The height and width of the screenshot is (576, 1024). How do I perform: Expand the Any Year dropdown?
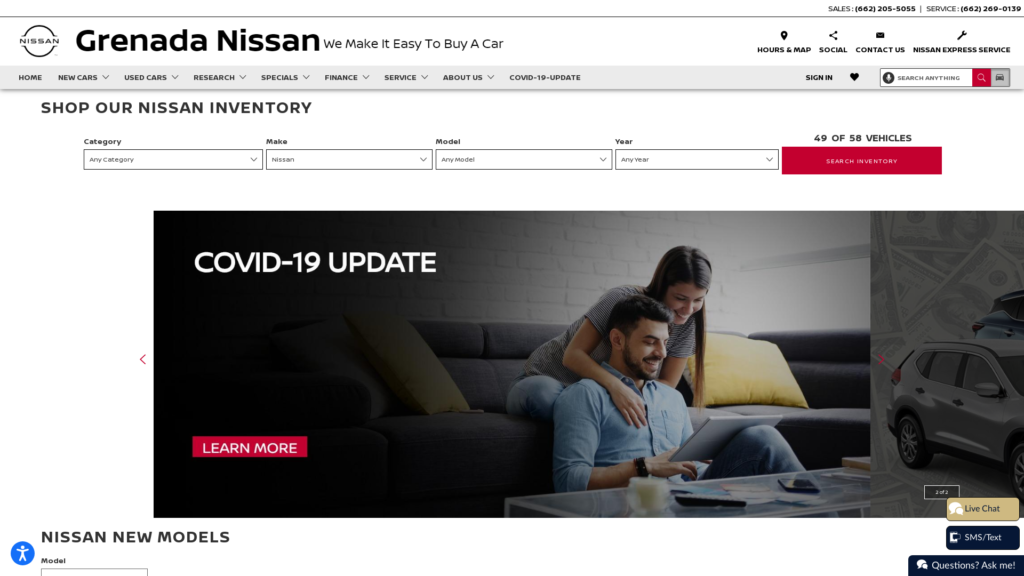pos(696,159)
